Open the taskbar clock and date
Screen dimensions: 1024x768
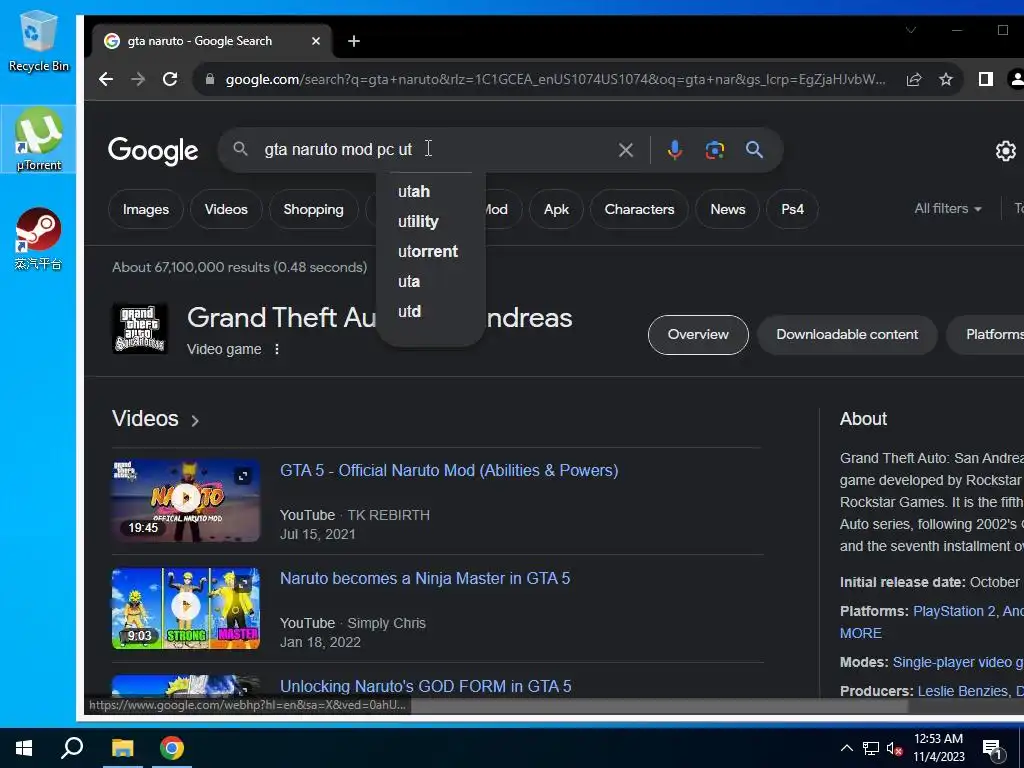pos(938,748)
